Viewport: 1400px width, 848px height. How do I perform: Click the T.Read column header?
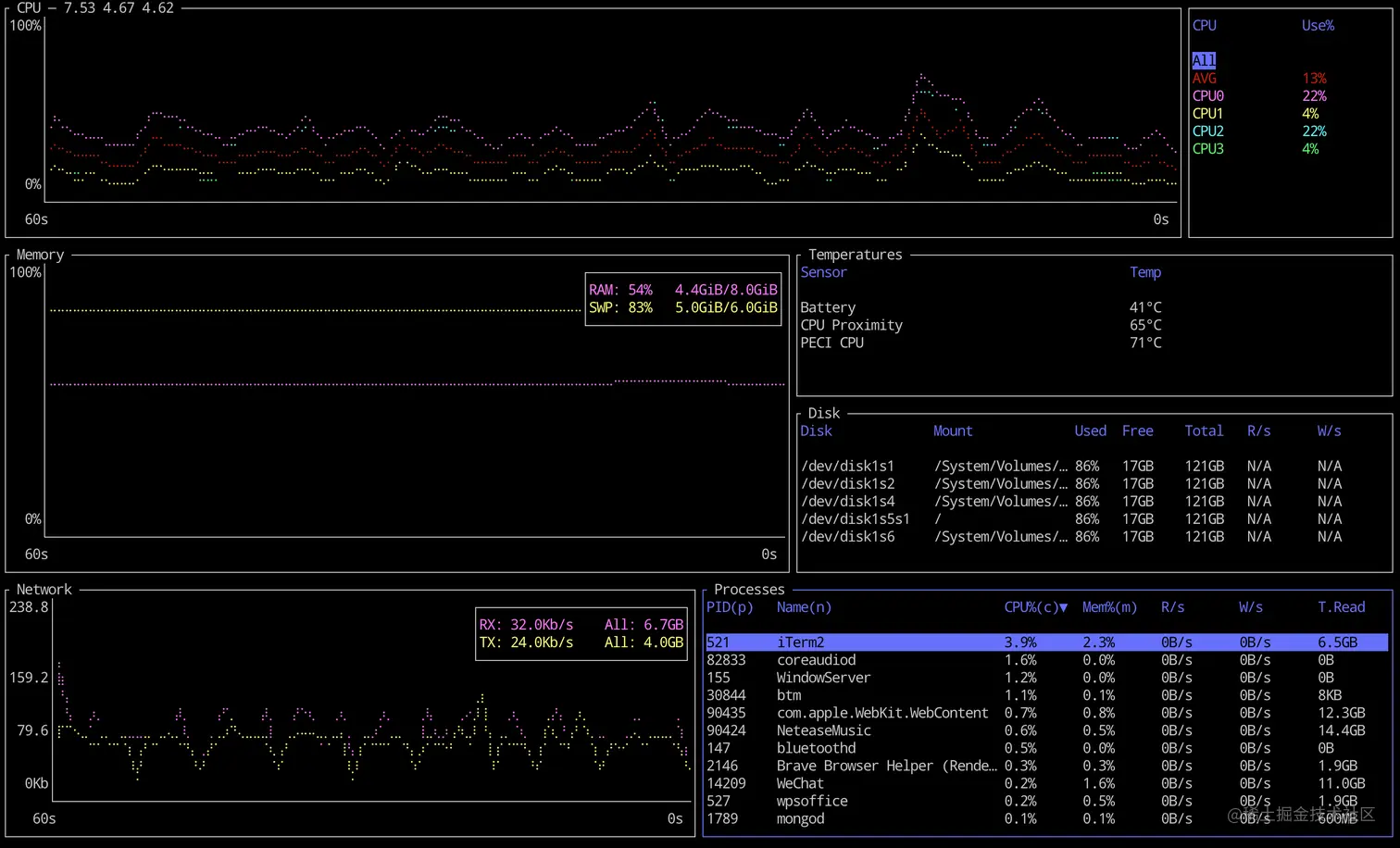[x=1342, y=607]
